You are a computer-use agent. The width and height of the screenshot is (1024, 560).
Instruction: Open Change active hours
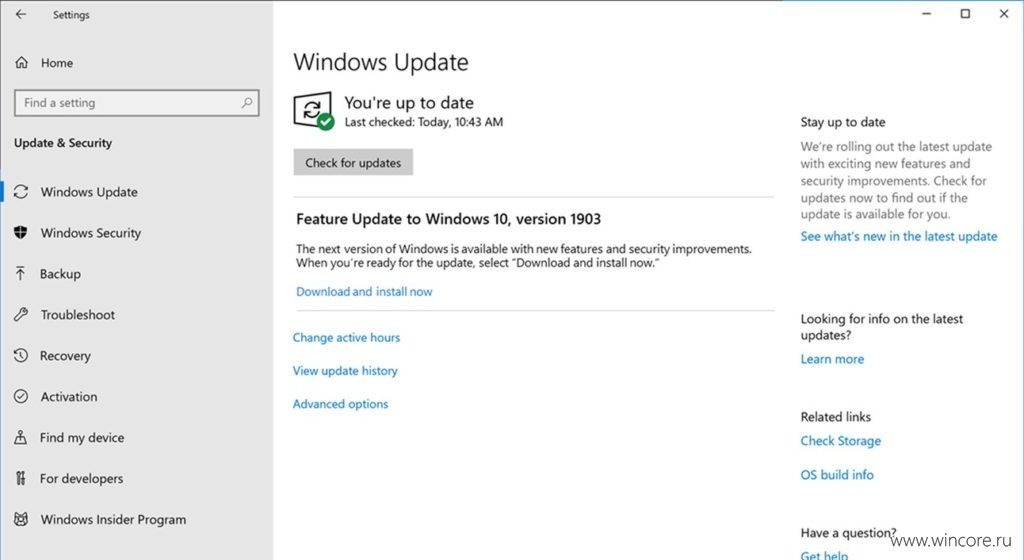pos(346,337)
